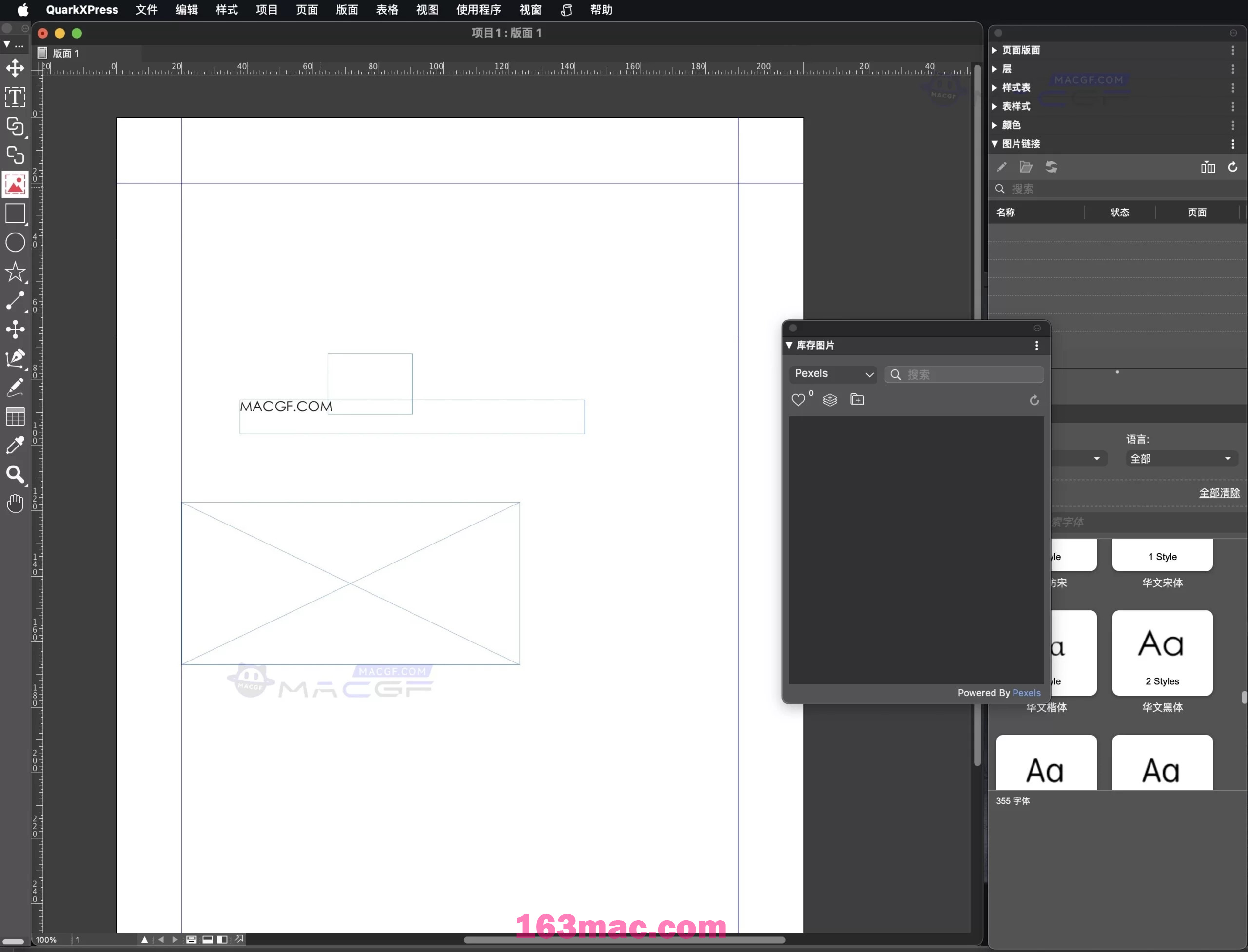Screen dimensions: 1248x952
Task: Collapse the 图片链接 panel
Action: (994, 144)
